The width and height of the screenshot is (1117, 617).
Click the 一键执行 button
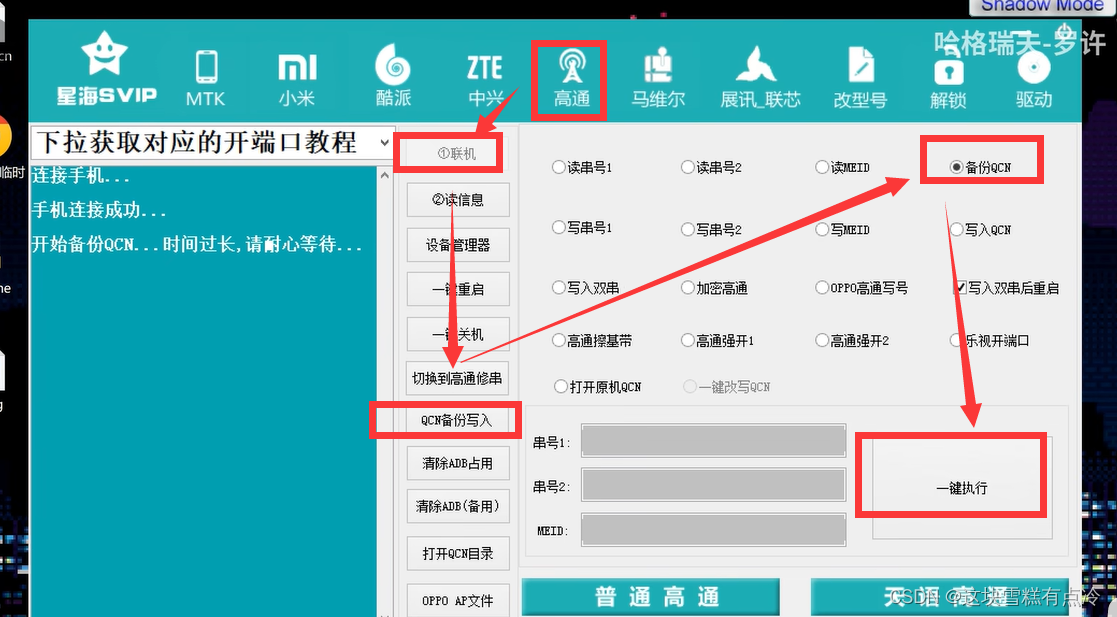click(x=962, y=487)
